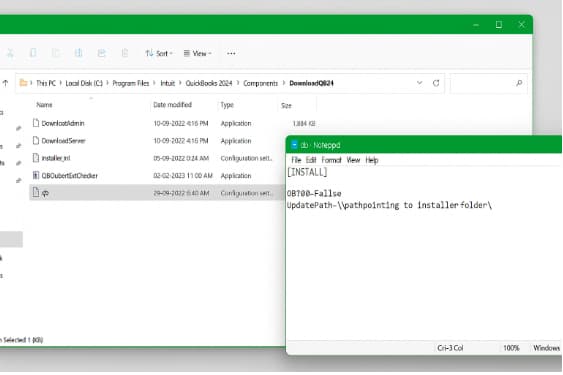Select the QBOubertExtChecker file
The height and width of the screenshot is (375, 563).
[x=70, y=176]
